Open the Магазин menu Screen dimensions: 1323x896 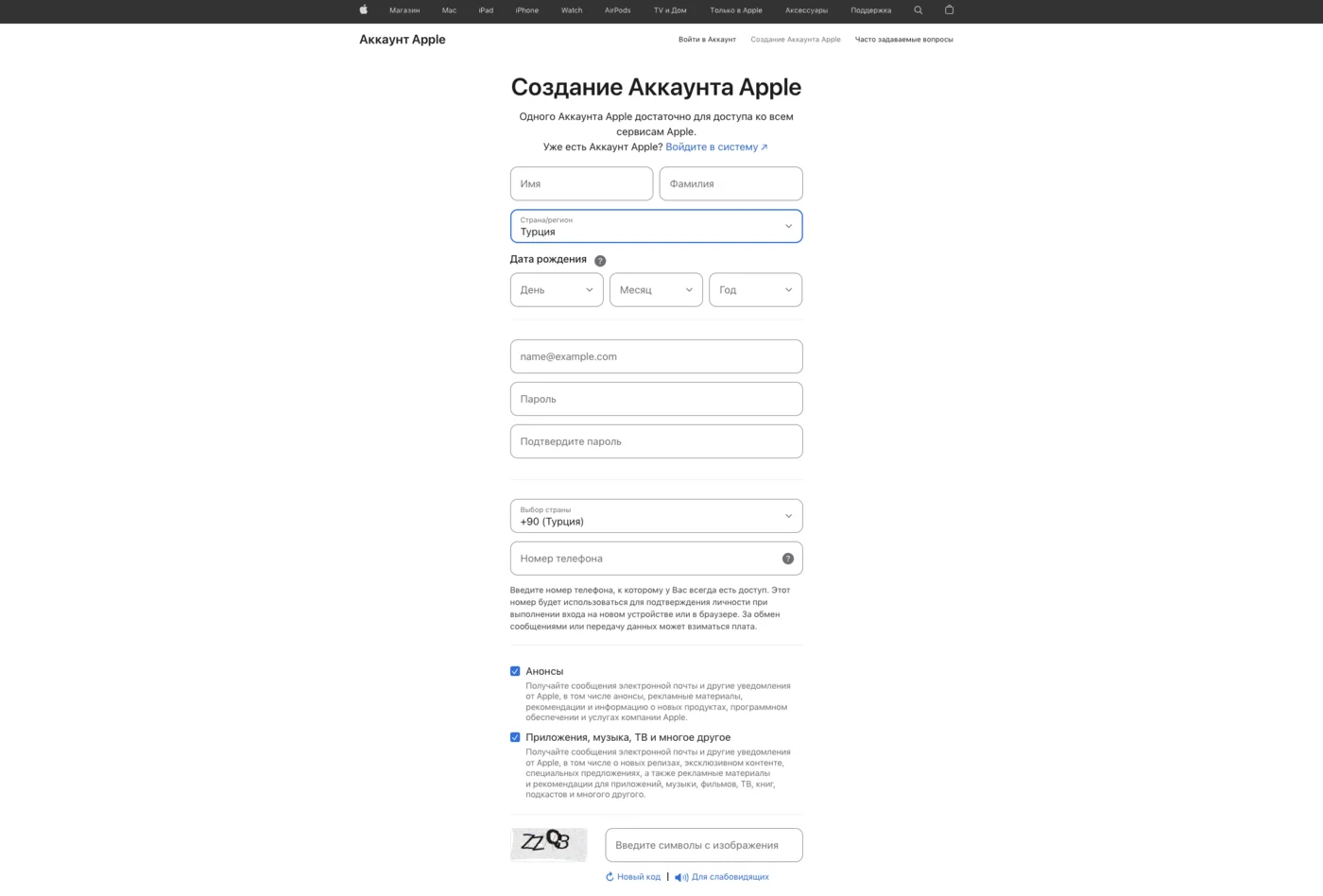(404, 10)
